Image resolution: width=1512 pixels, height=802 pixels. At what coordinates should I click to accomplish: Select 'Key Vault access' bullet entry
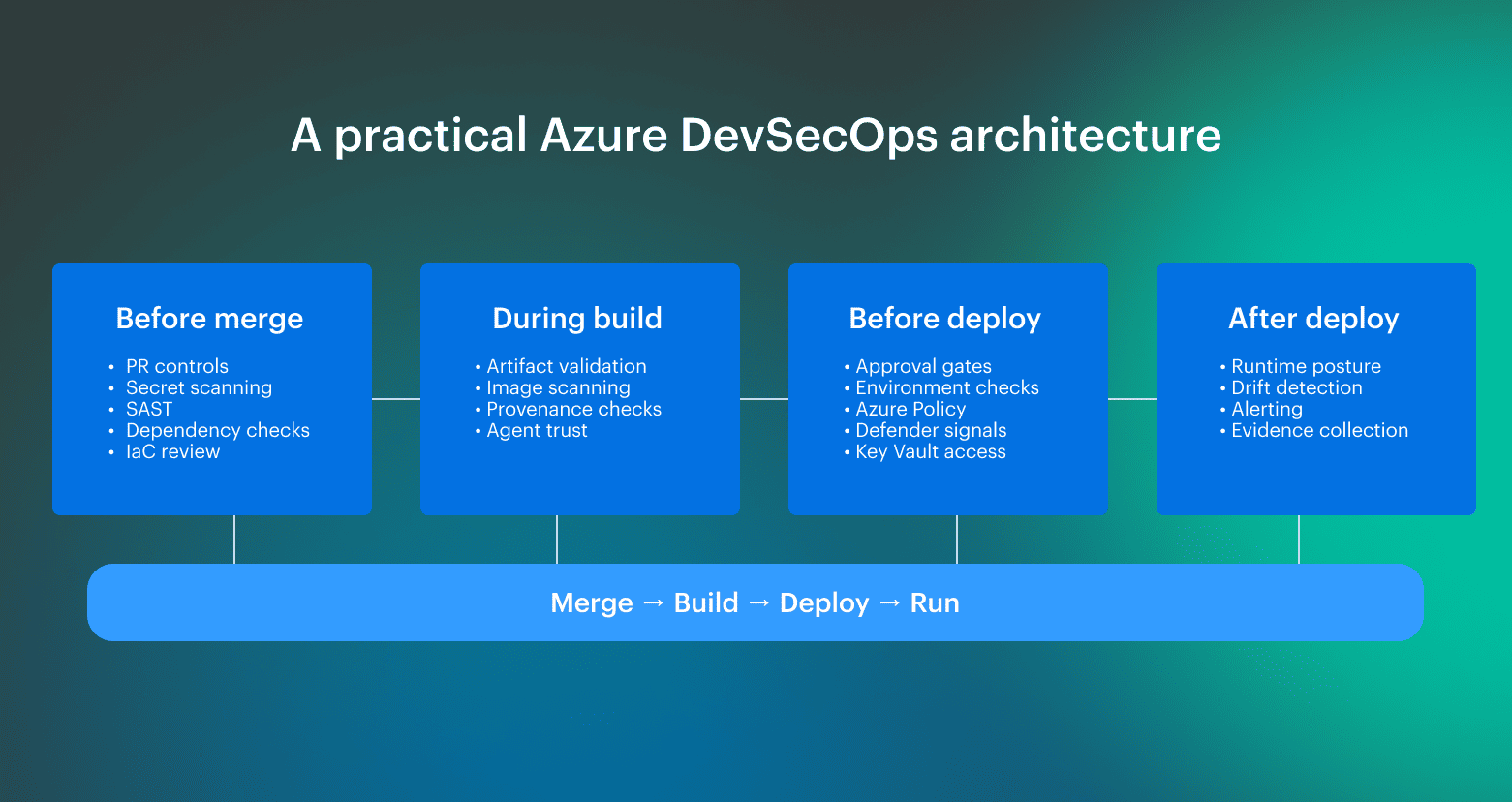pyautogui.click(x=930, y=451)
